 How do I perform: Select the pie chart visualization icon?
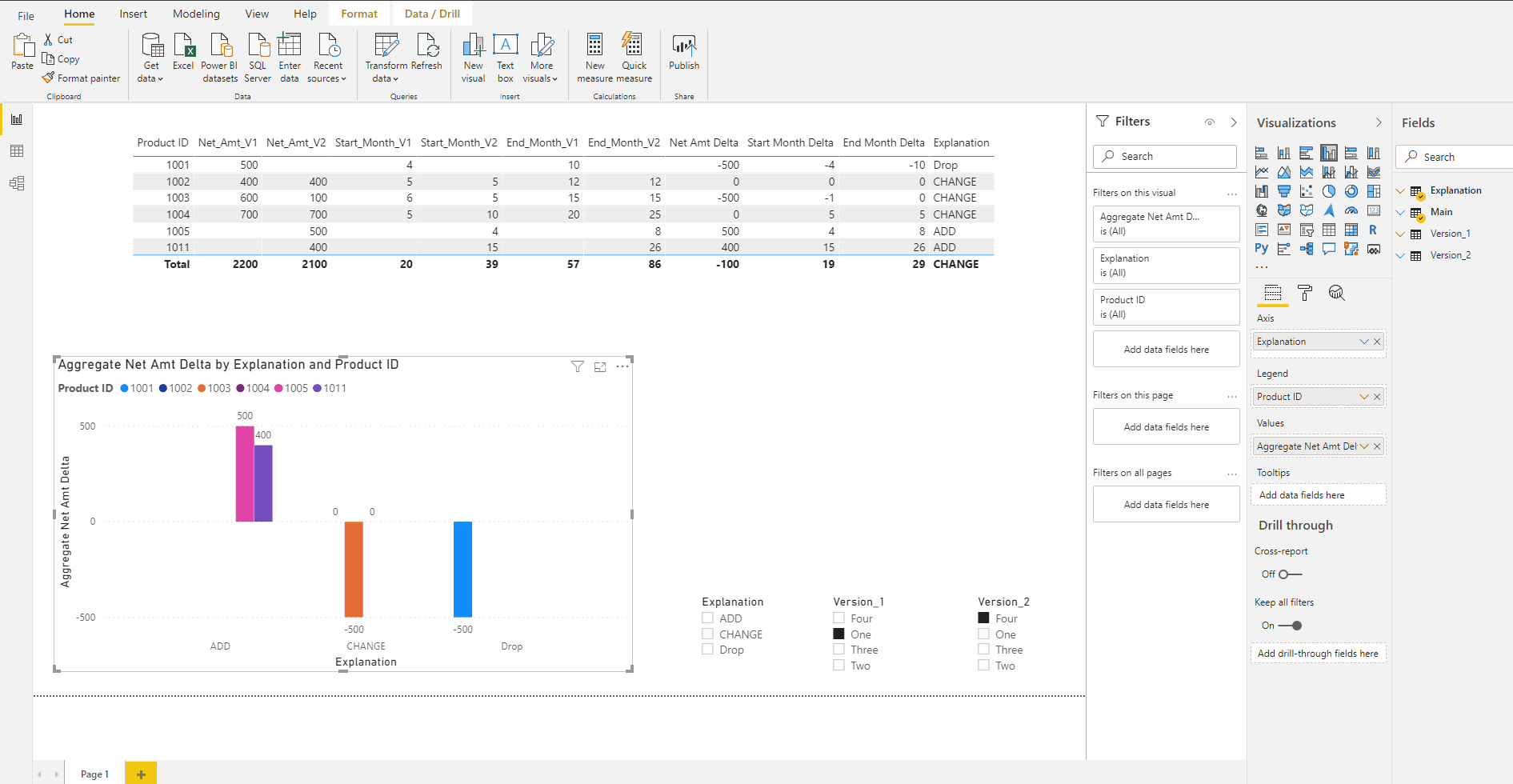pyautogui.click(x=1329, y=191)
